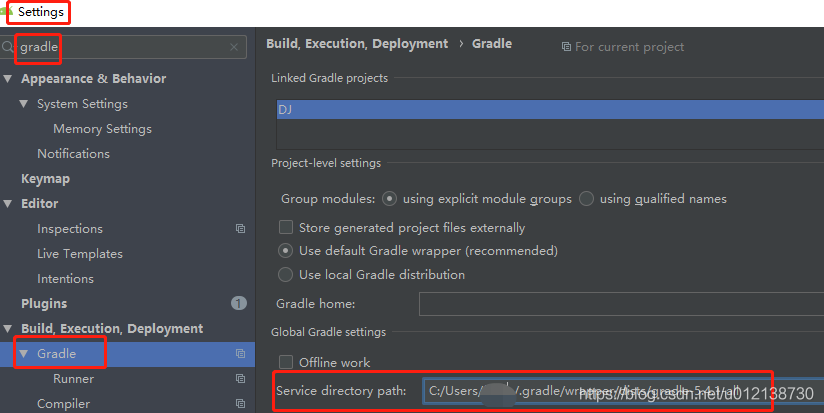This screenshot has height=413, width=824.
Task: Select Use local Gradle distribution option
Action: 287,274
